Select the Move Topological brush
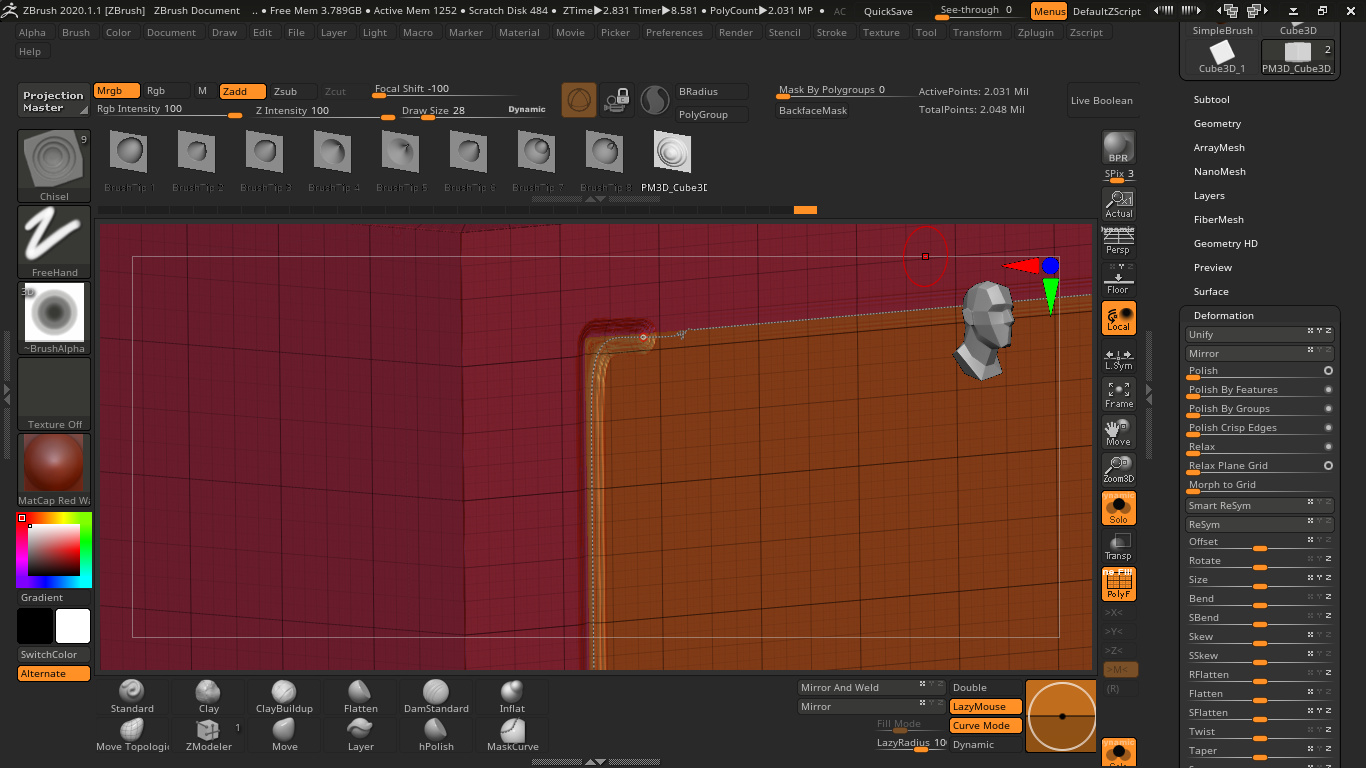Viewport: 1366px width, 768px height. pos(132,735)
